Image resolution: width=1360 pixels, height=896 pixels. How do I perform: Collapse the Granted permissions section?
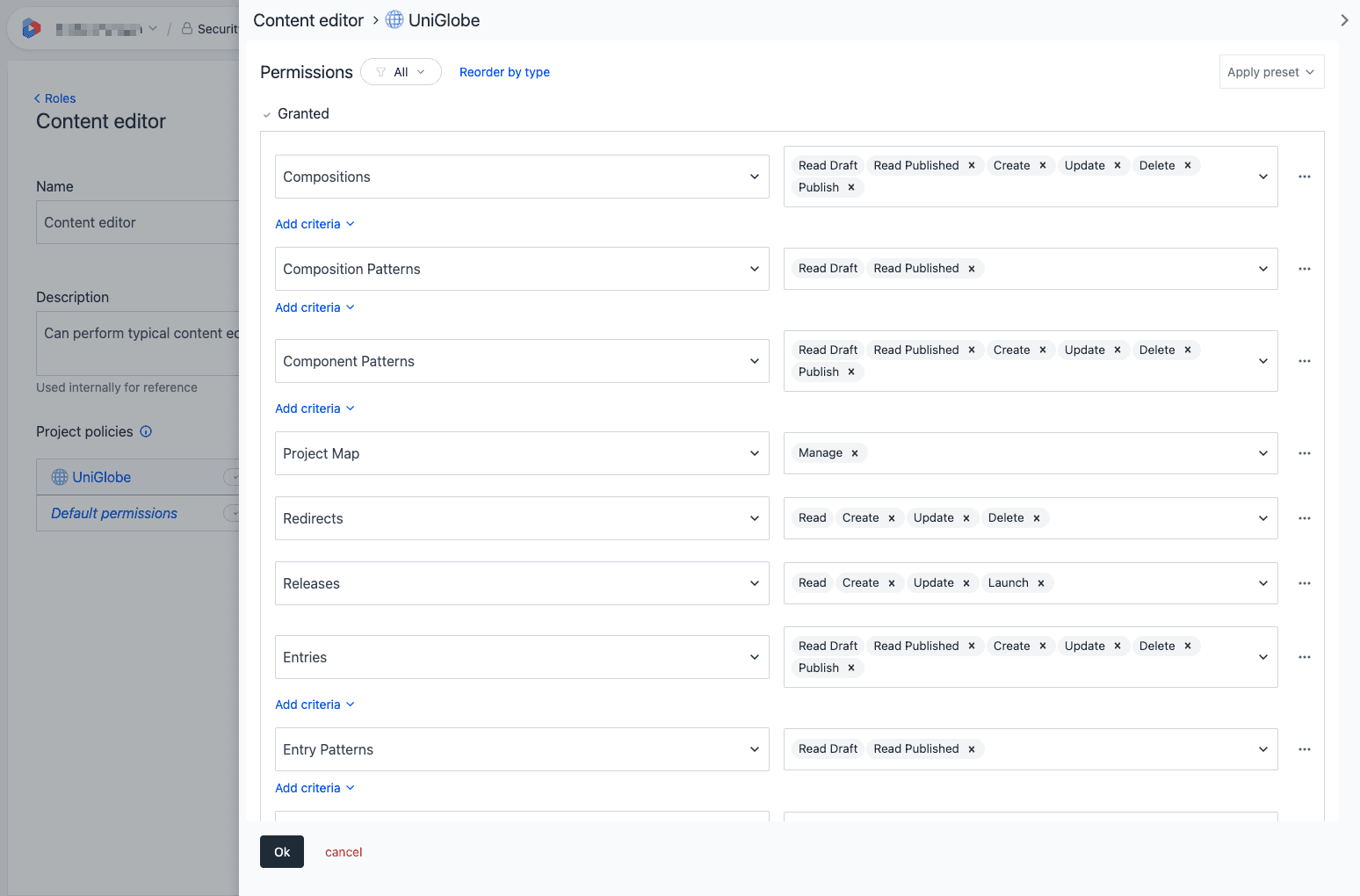(267, 114)
